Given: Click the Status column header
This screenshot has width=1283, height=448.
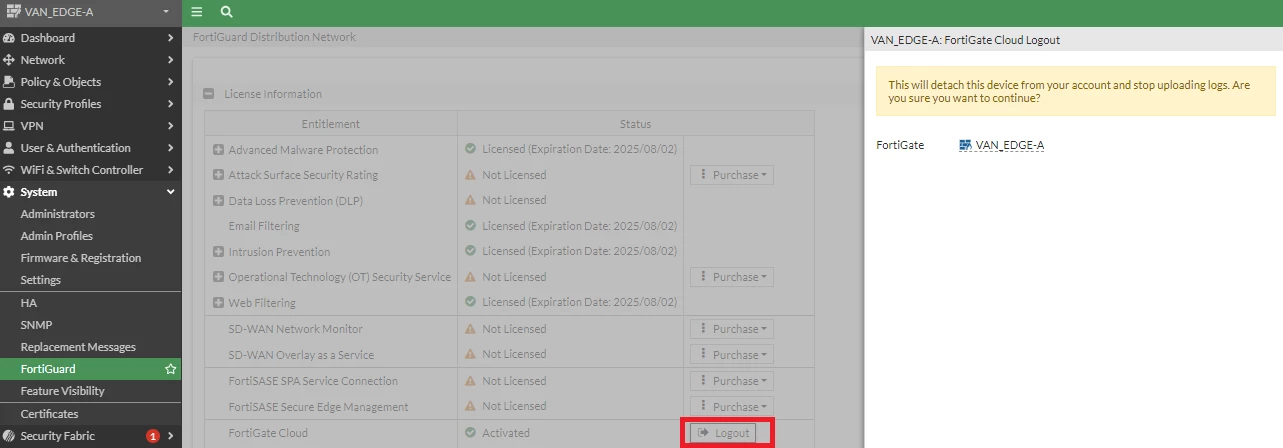Looking at the screenshot, I should tap(635, 124).
